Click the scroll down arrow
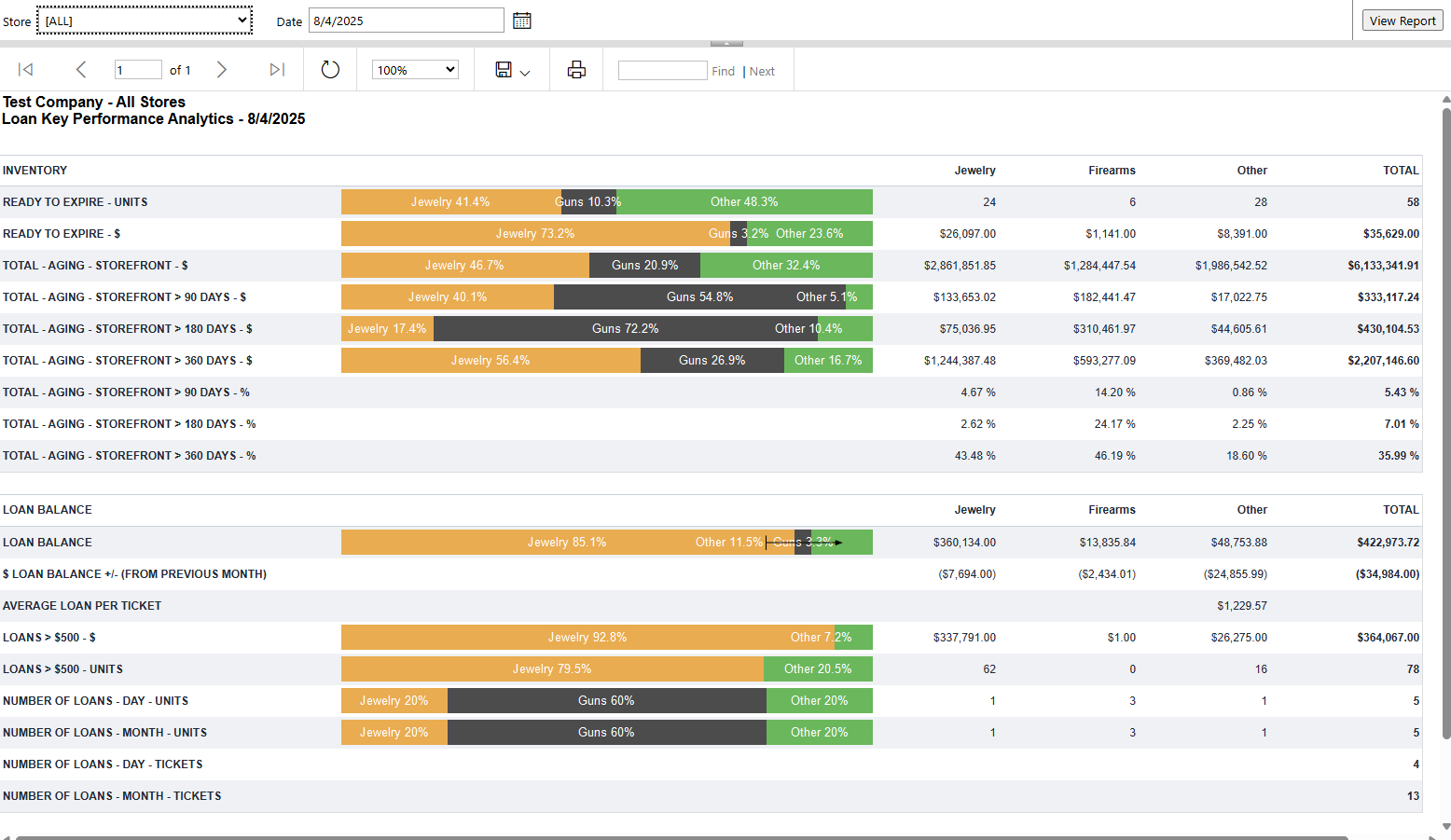 click(1446, 826)
